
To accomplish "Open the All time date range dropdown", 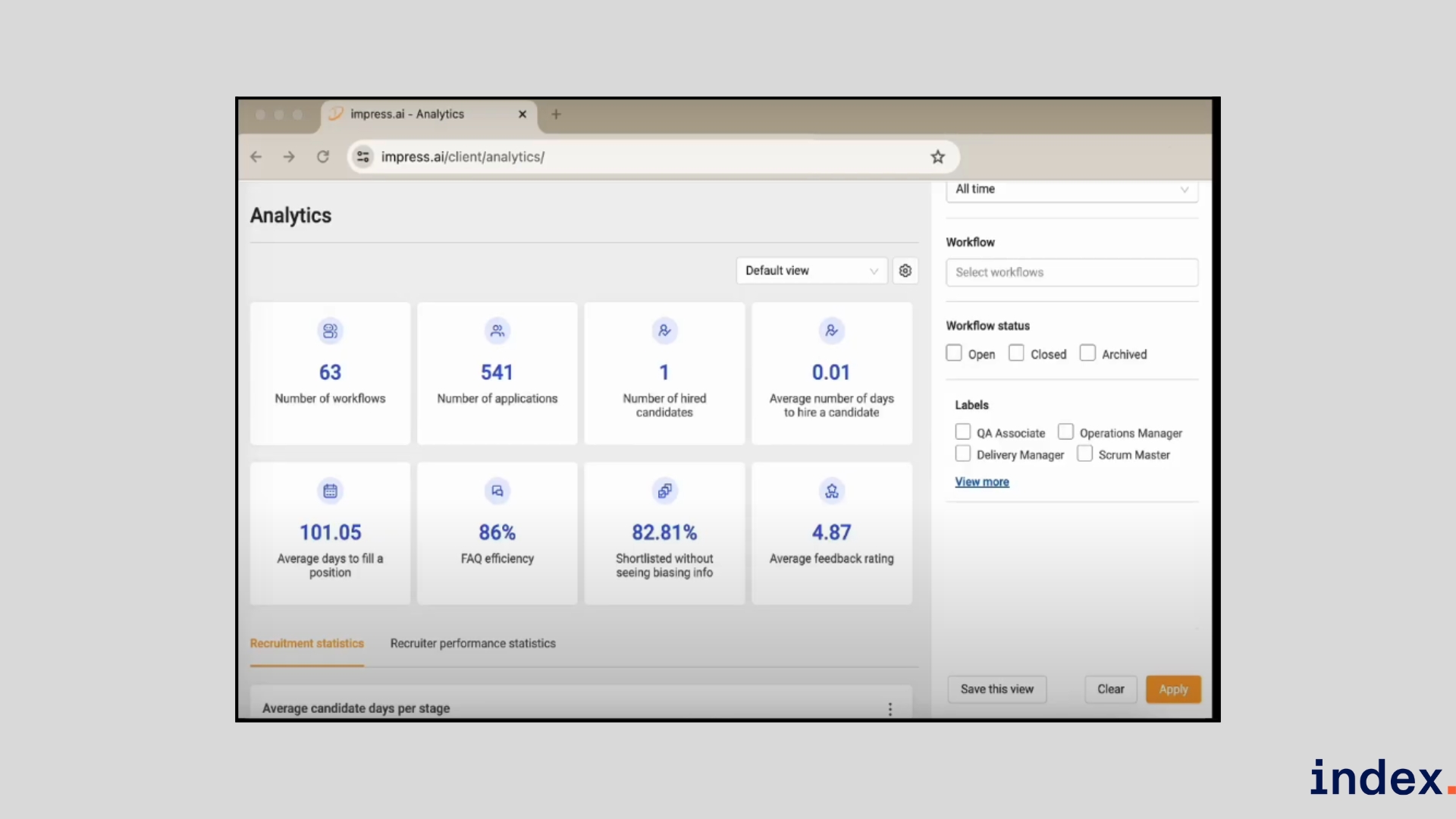I will 1071,190.
